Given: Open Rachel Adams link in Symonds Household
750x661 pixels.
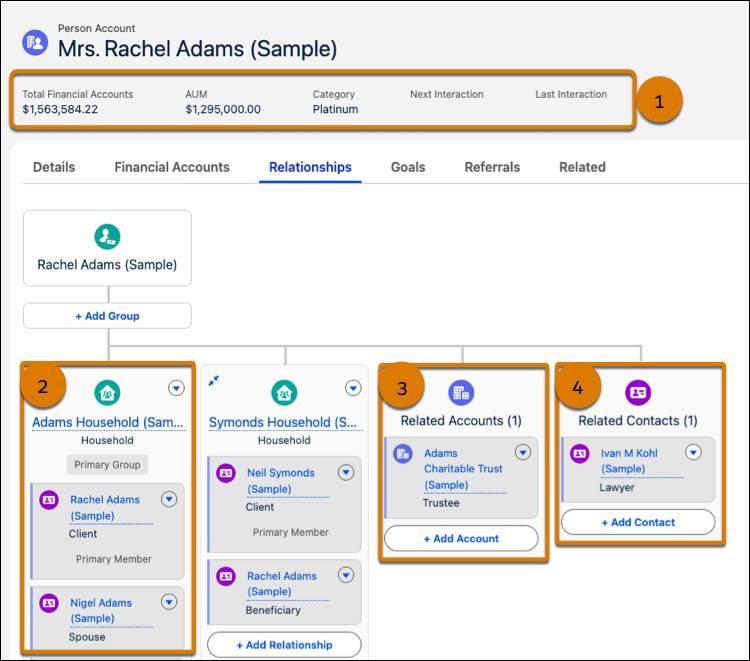Looking at the screenshot, I should (x=282, y=584).
